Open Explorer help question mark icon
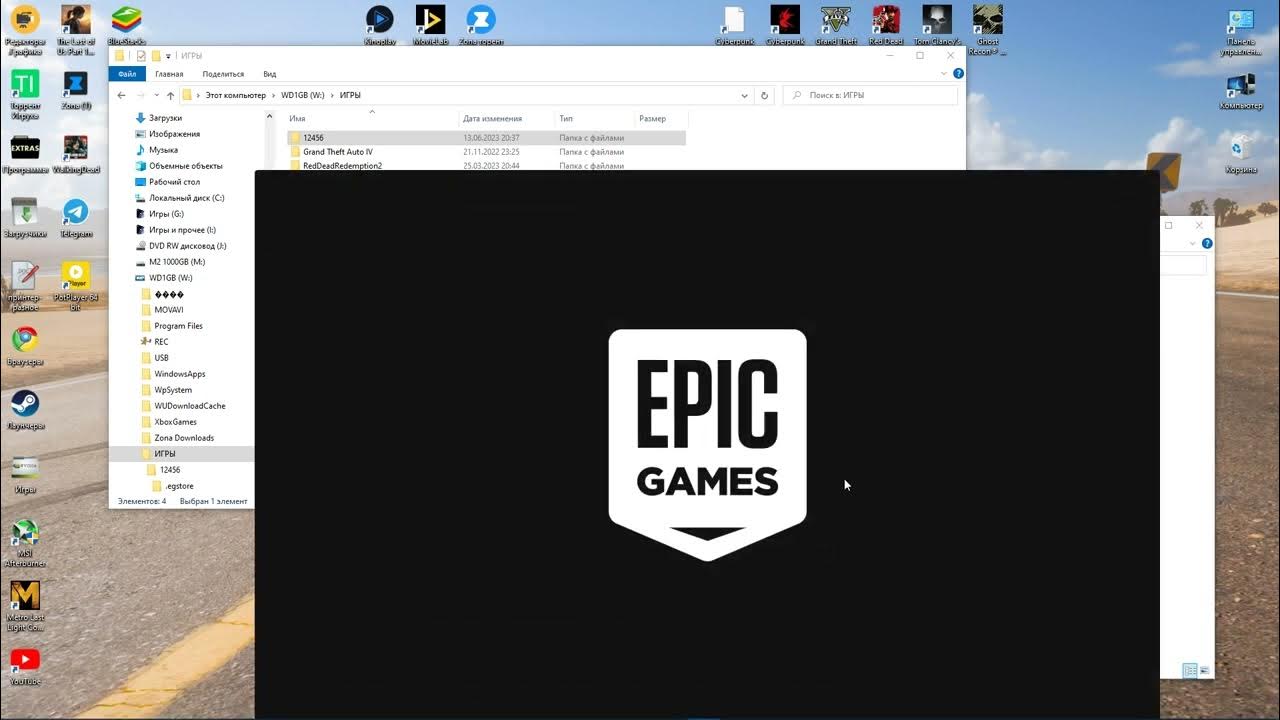The image size is (1280, 720). (959, 74)
